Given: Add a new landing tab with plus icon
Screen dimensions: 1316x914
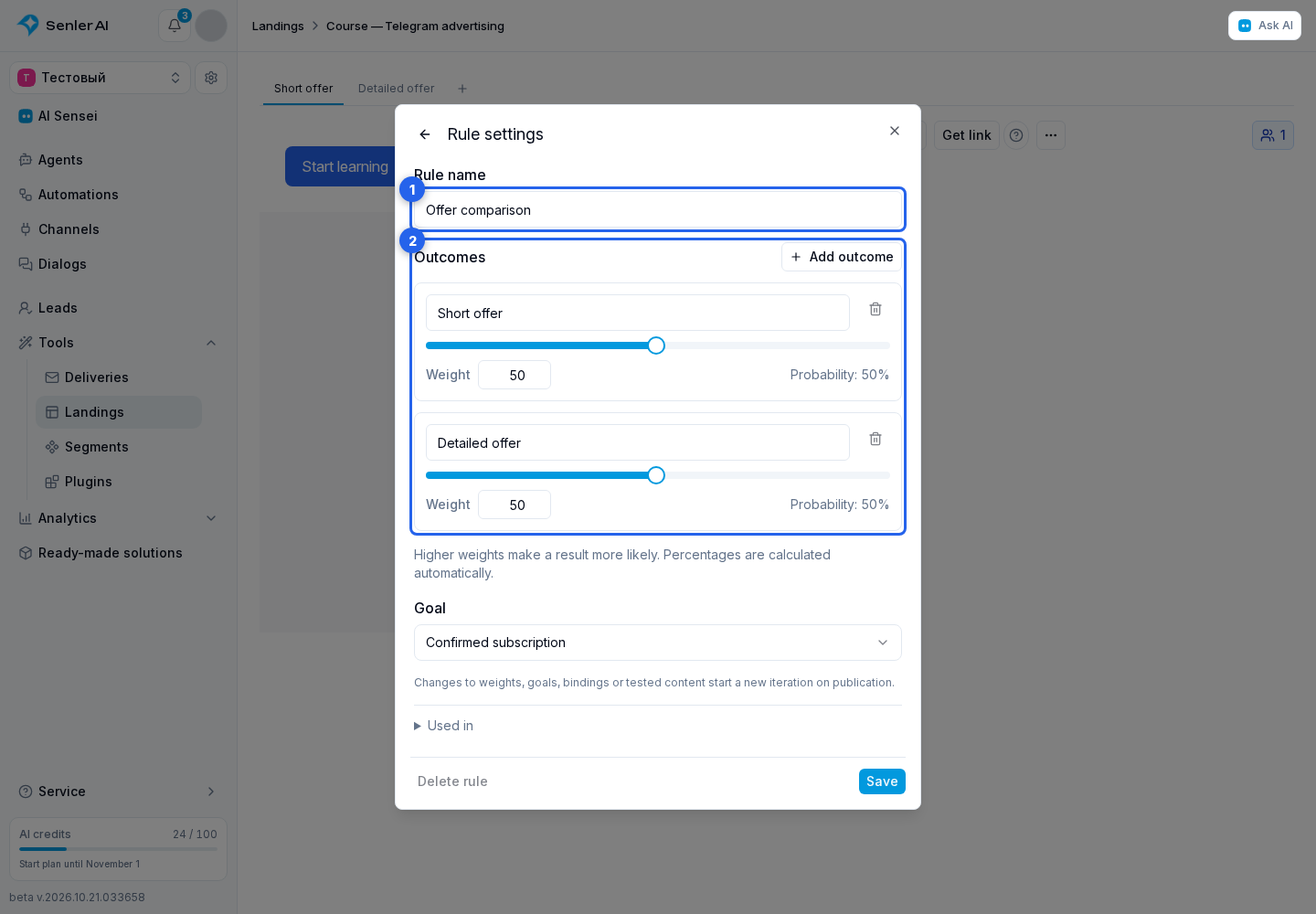Looking at the screenshot, I should (x=462, y=89).
